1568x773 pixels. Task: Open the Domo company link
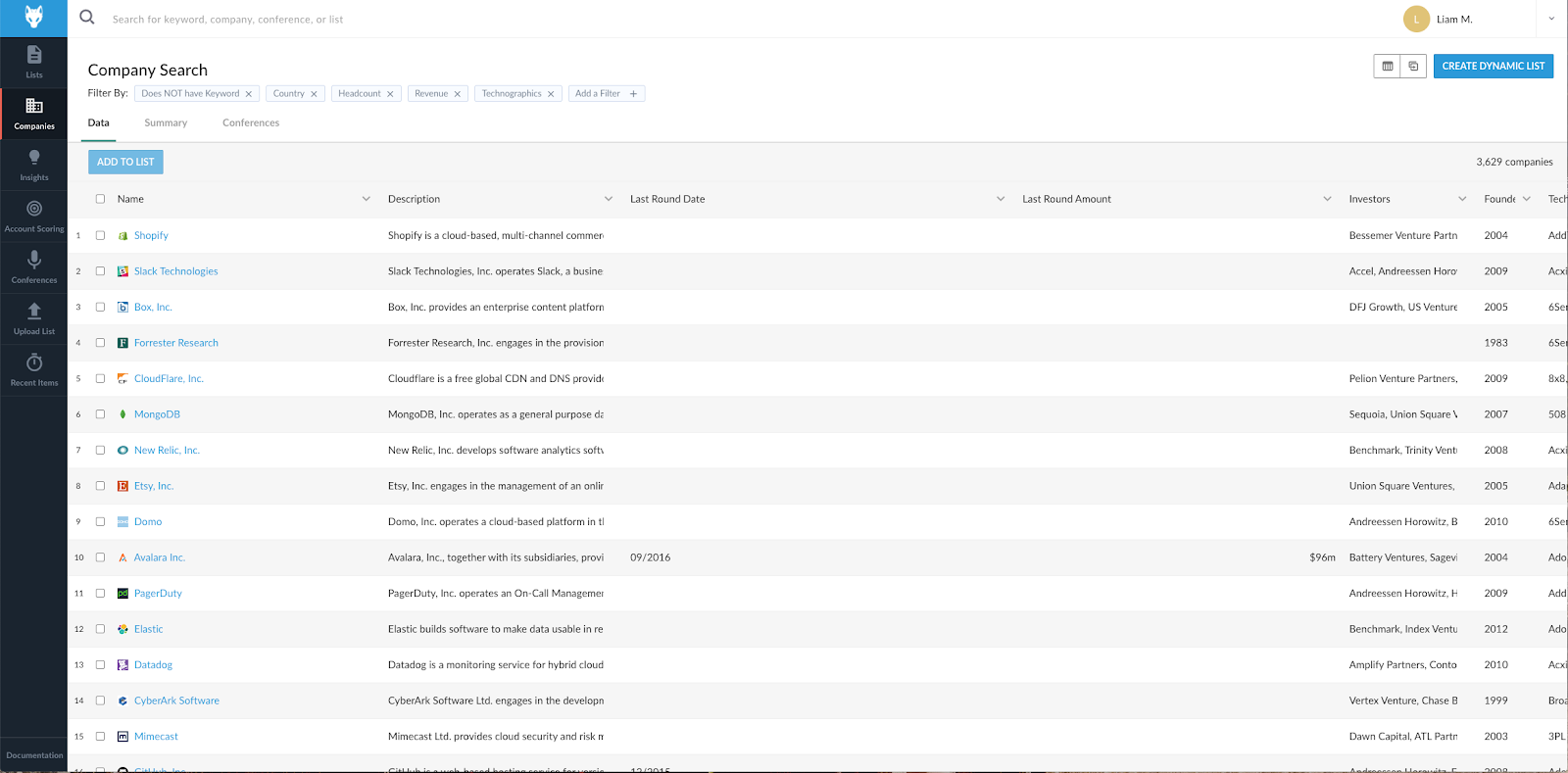pyautogui.click(x=148, y=522)
